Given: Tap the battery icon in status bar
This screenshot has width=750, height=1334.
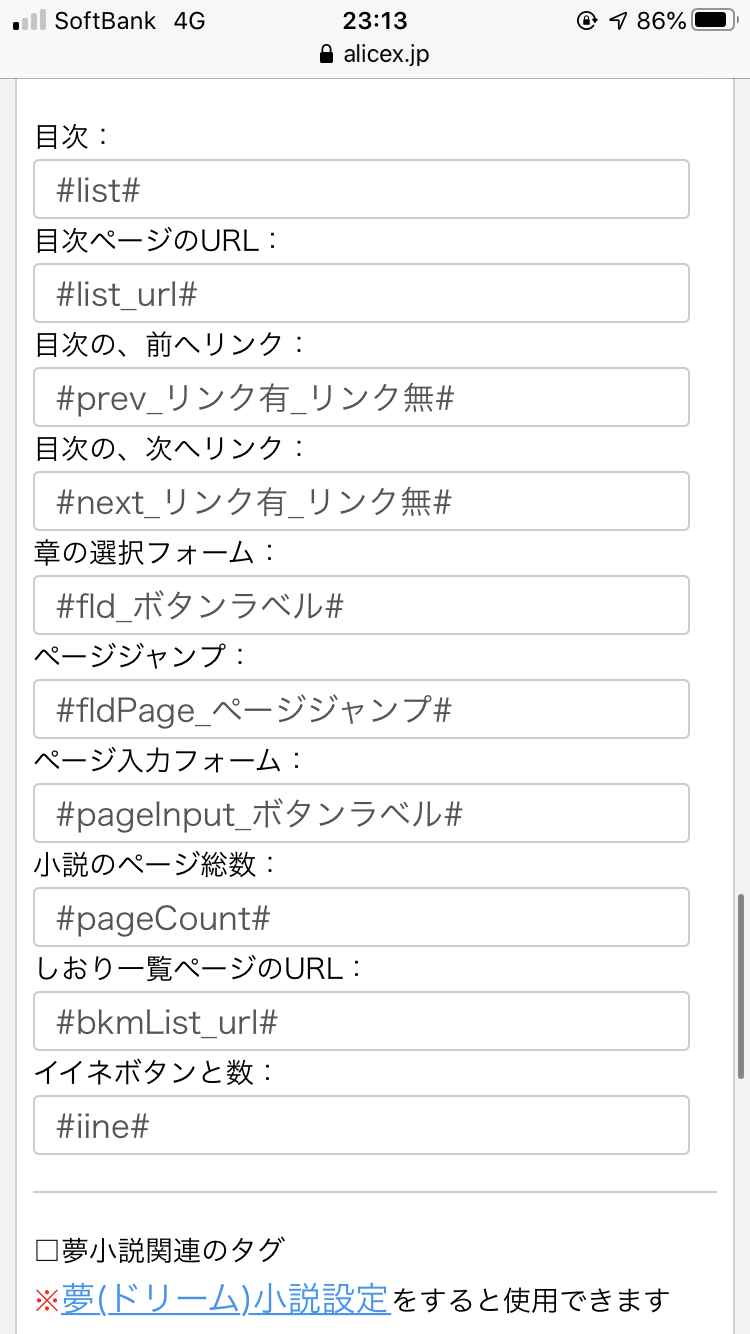Looking at the screenshot, I should tap(712, 20).
